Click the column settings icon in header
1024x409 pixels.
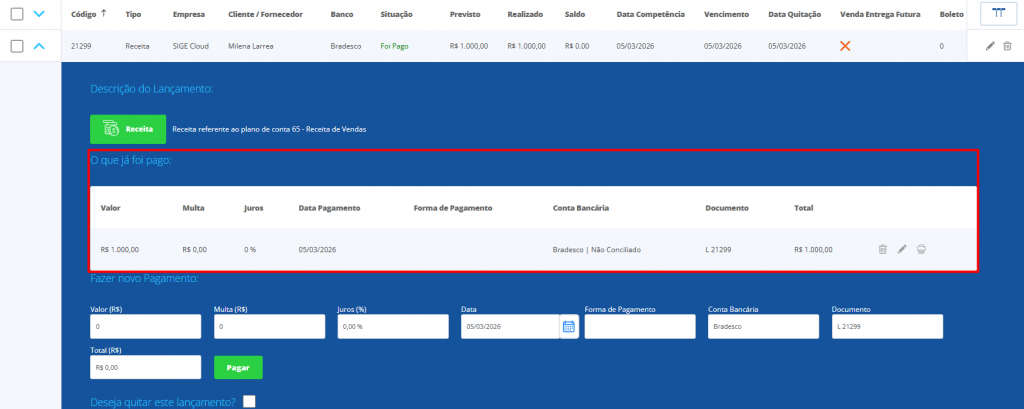coord(998,14)
